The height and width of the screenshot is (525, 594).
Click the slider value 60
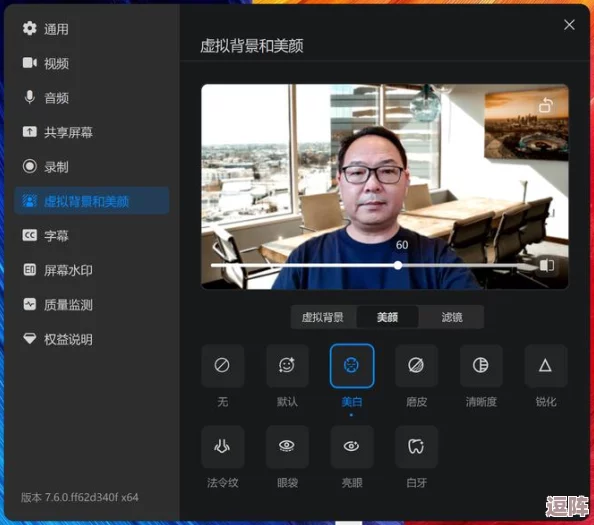[402, 245]
